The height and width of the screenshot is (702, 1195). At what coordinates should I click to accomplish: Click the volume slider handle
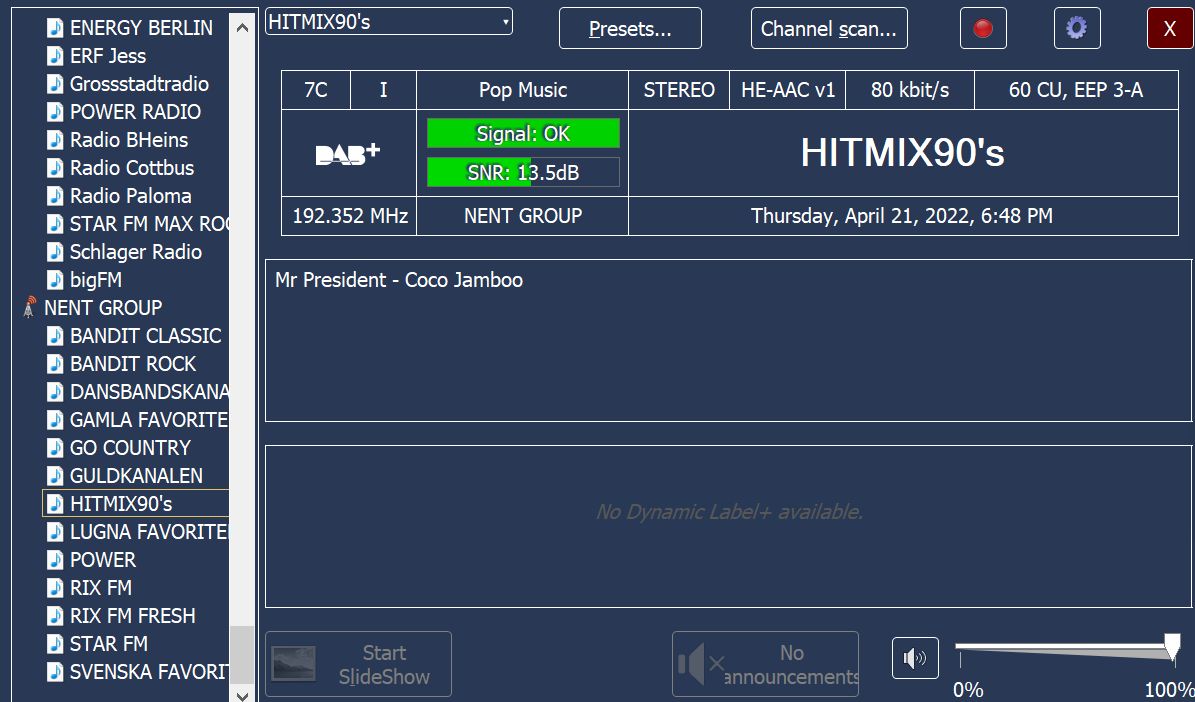pyautogui.click(x=1172, y=648)
